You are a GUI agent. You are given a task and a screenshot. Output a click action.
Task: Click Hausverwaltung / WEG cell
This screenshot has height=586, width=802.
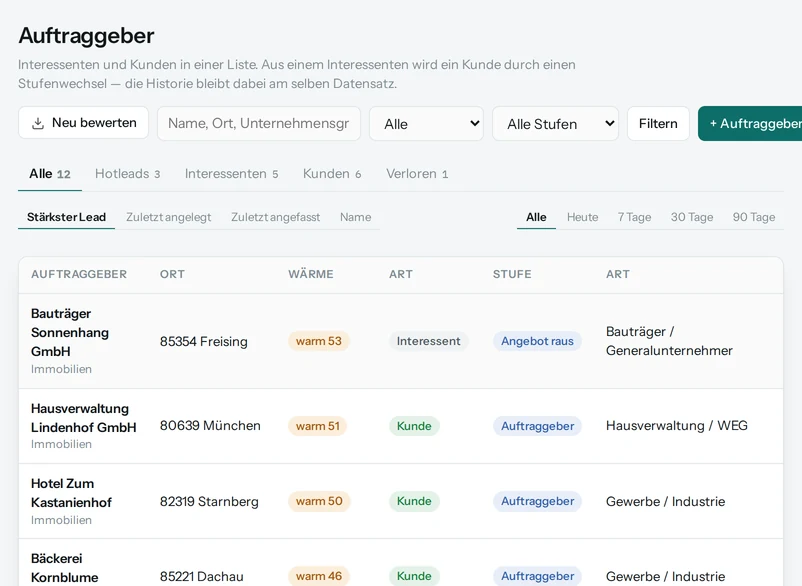[677, 425]
